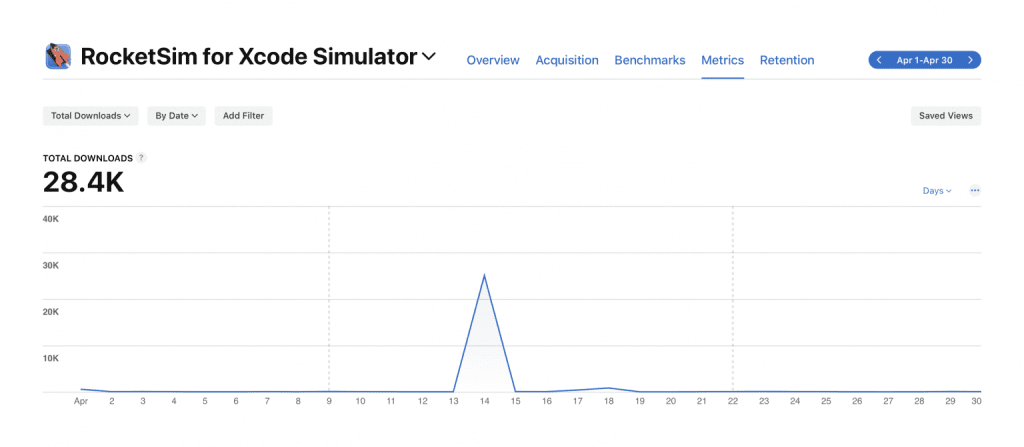Screen dimensions: 1024x447
Task: Expand the Days granularity dropdown
Action: click(x=937, y=191)
